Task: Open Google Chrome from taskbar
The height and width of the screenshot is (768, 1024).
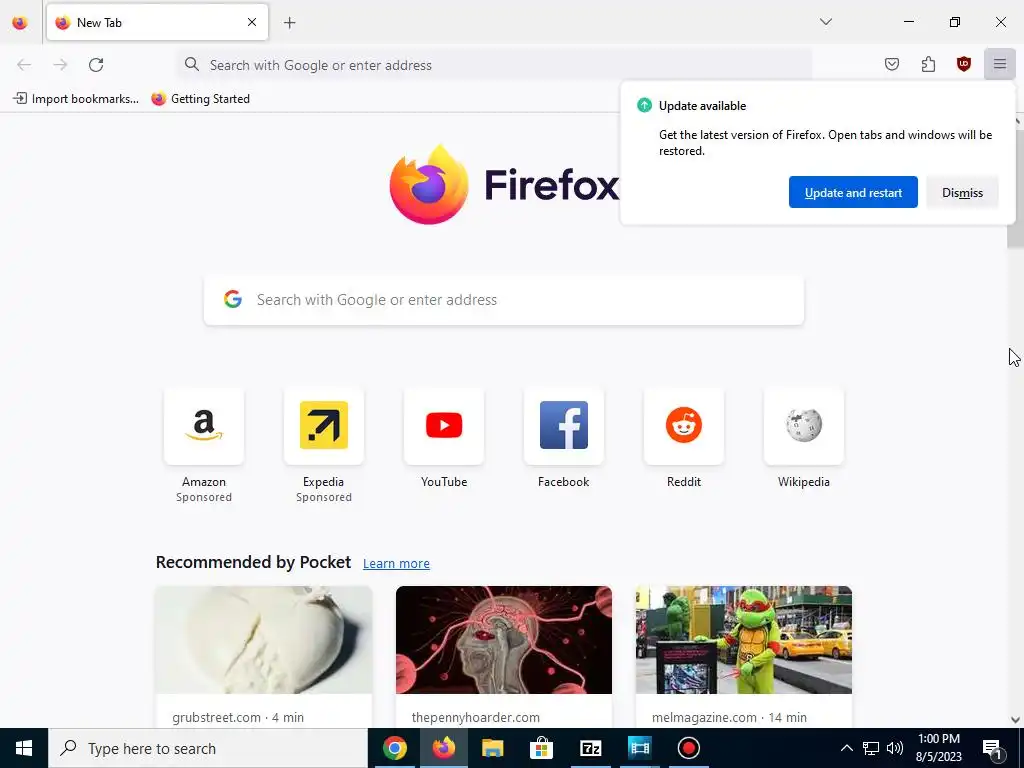Action: [x=394, y=748]
